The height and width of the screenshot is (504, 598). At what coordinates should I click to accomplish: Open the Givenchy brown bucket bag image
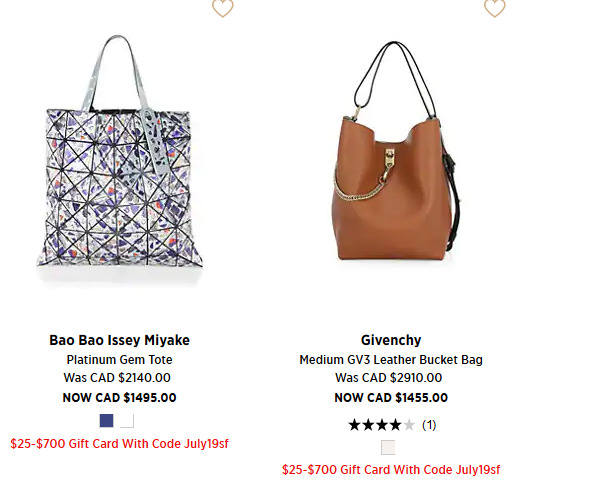coord(395,151)
